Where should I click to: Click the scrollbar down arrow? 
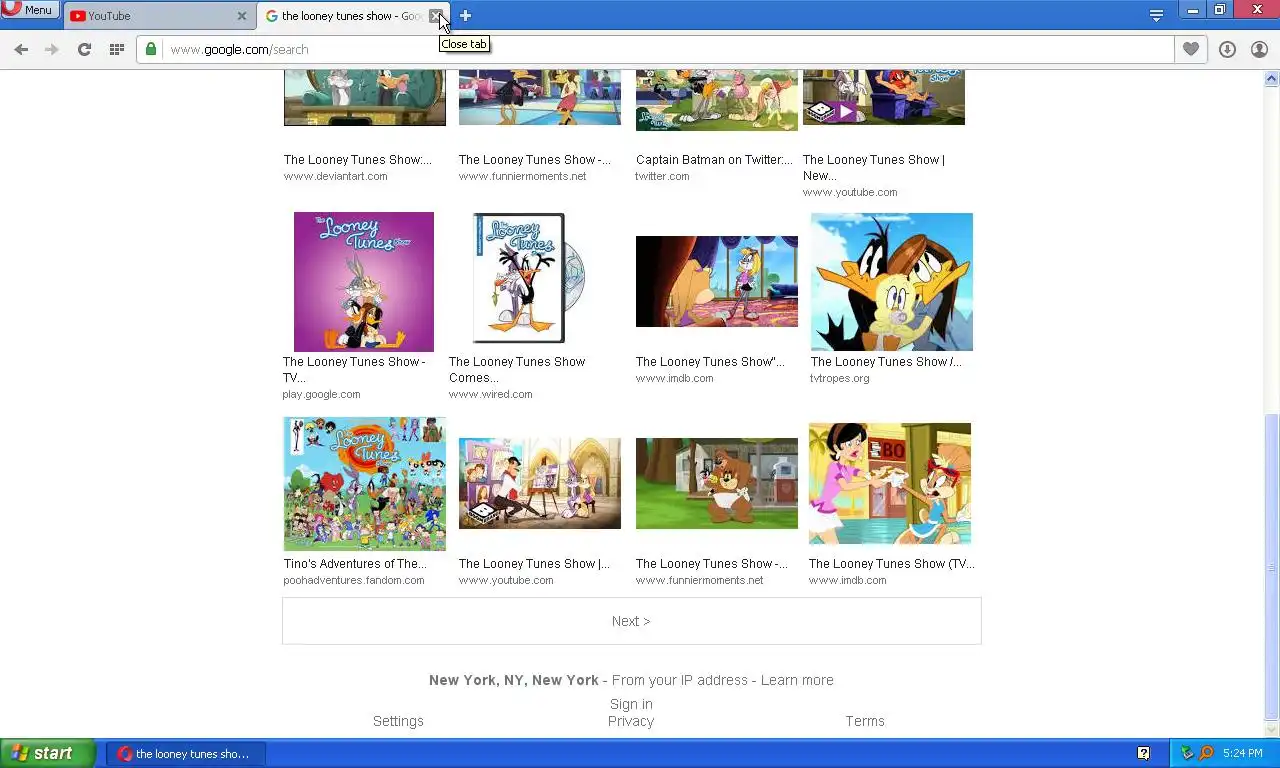[1272, 730]
